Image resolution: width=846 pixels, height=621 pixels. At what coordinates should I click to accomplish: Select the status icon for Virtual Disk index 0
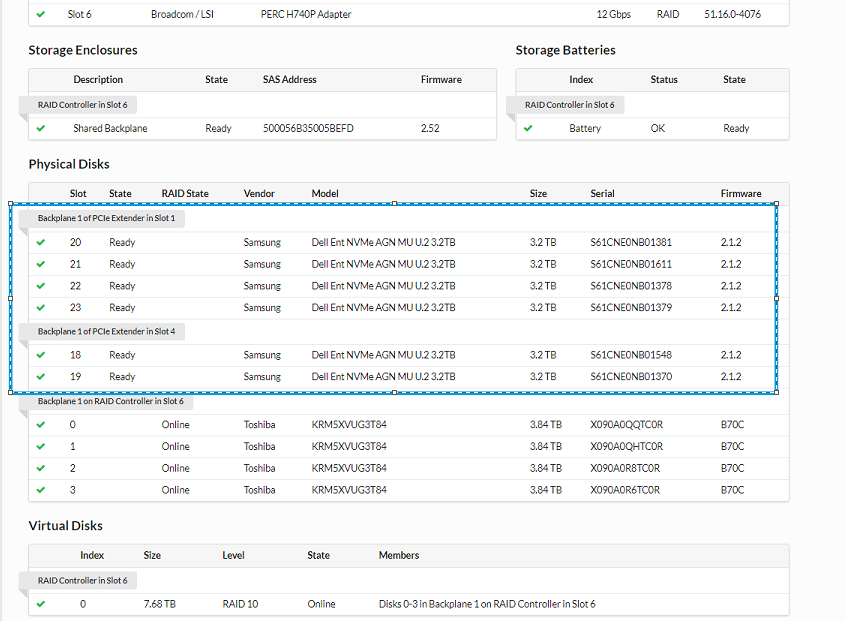41,603
